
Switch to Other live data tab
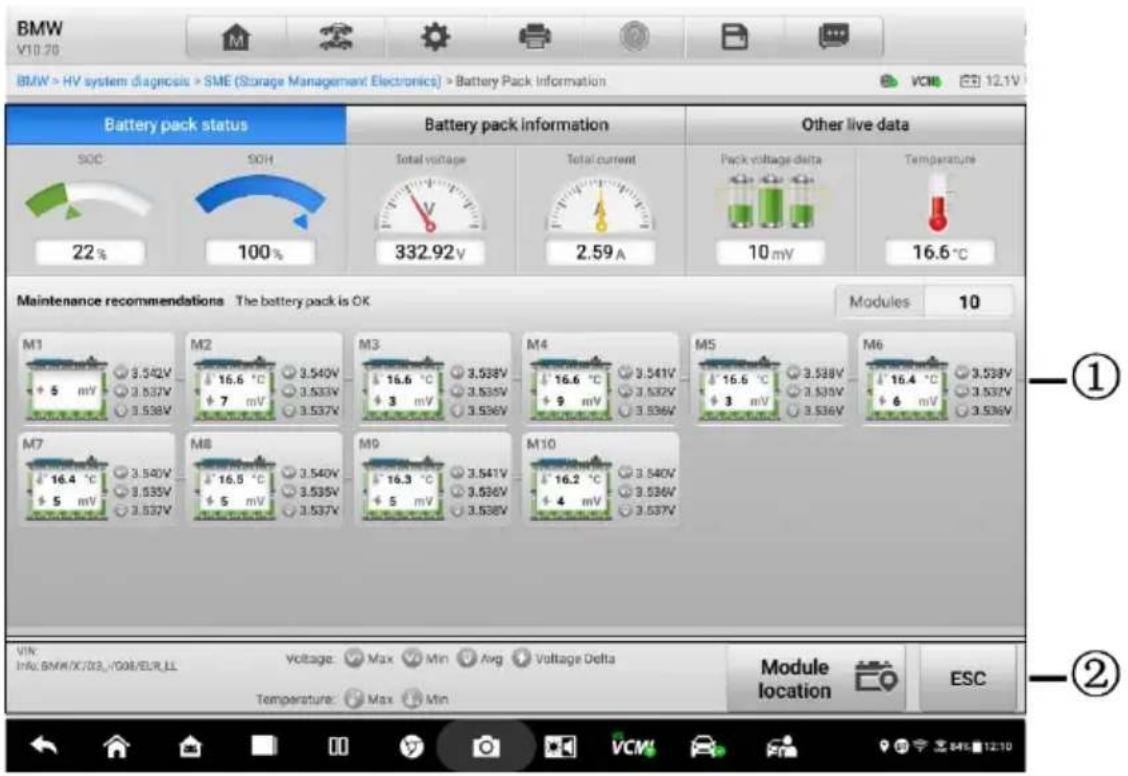855,125
